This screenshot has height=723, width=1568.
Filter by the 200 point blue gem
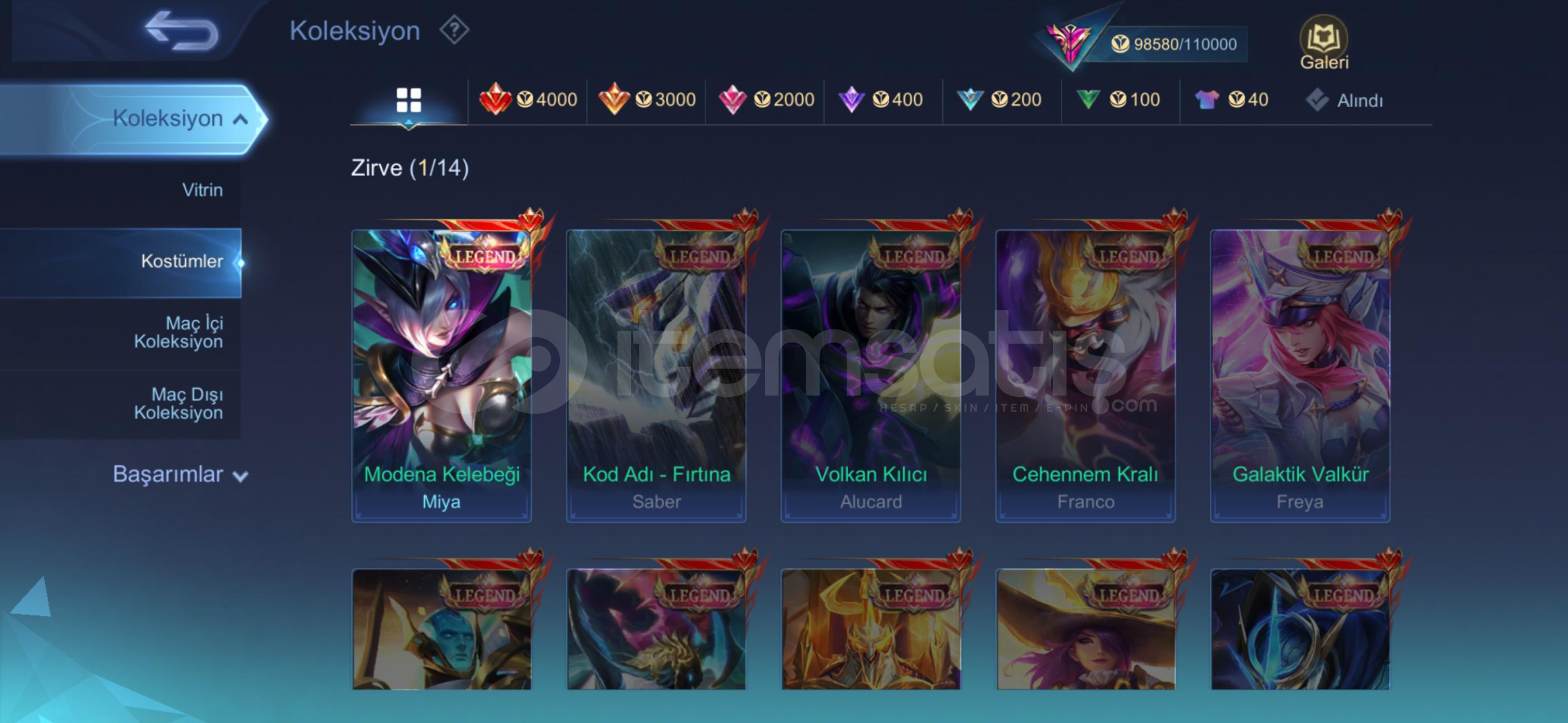click(x=999, y=100)
